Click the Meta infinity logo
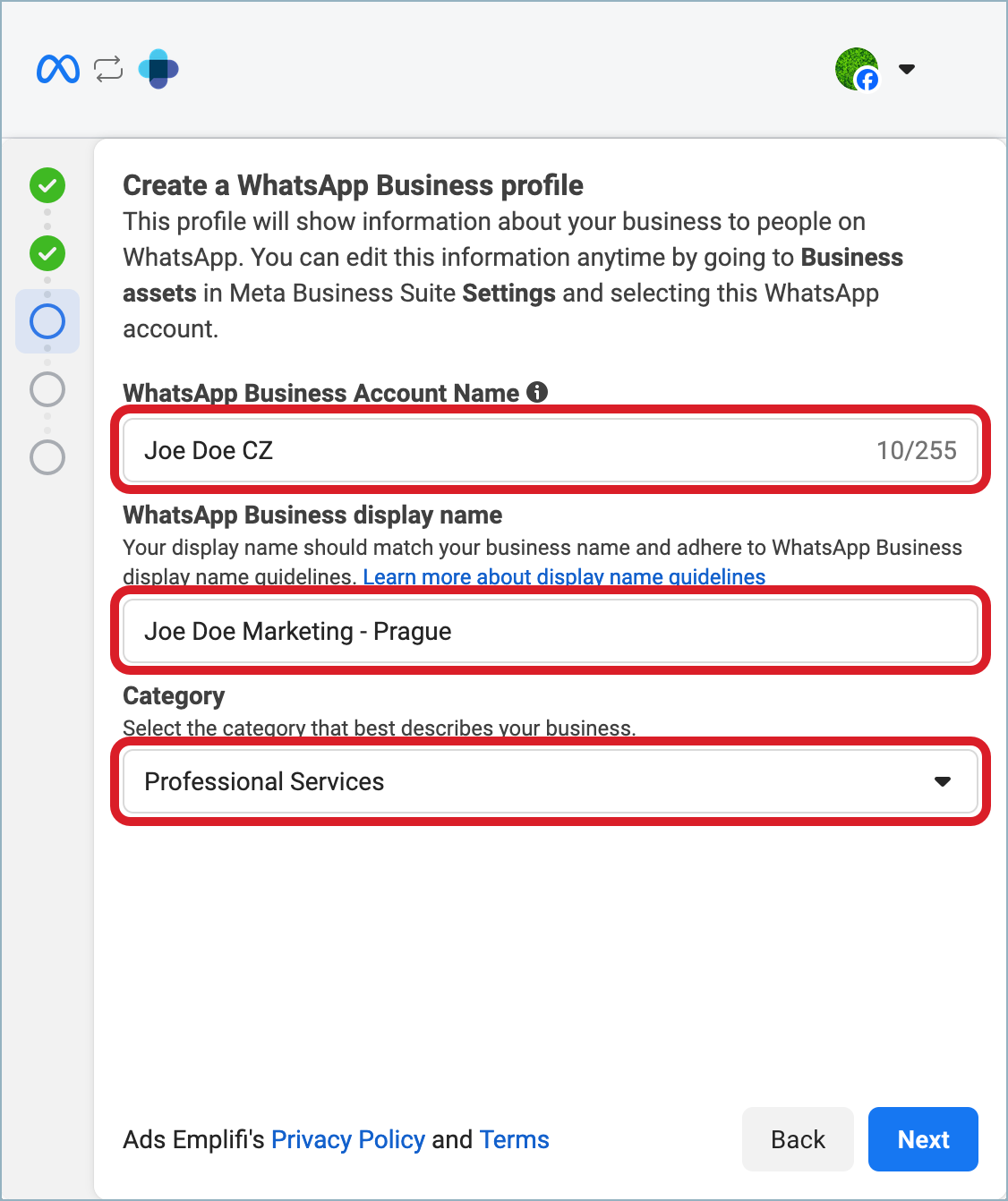Viewport: 1008px width, 1201px height. point(58,69)
